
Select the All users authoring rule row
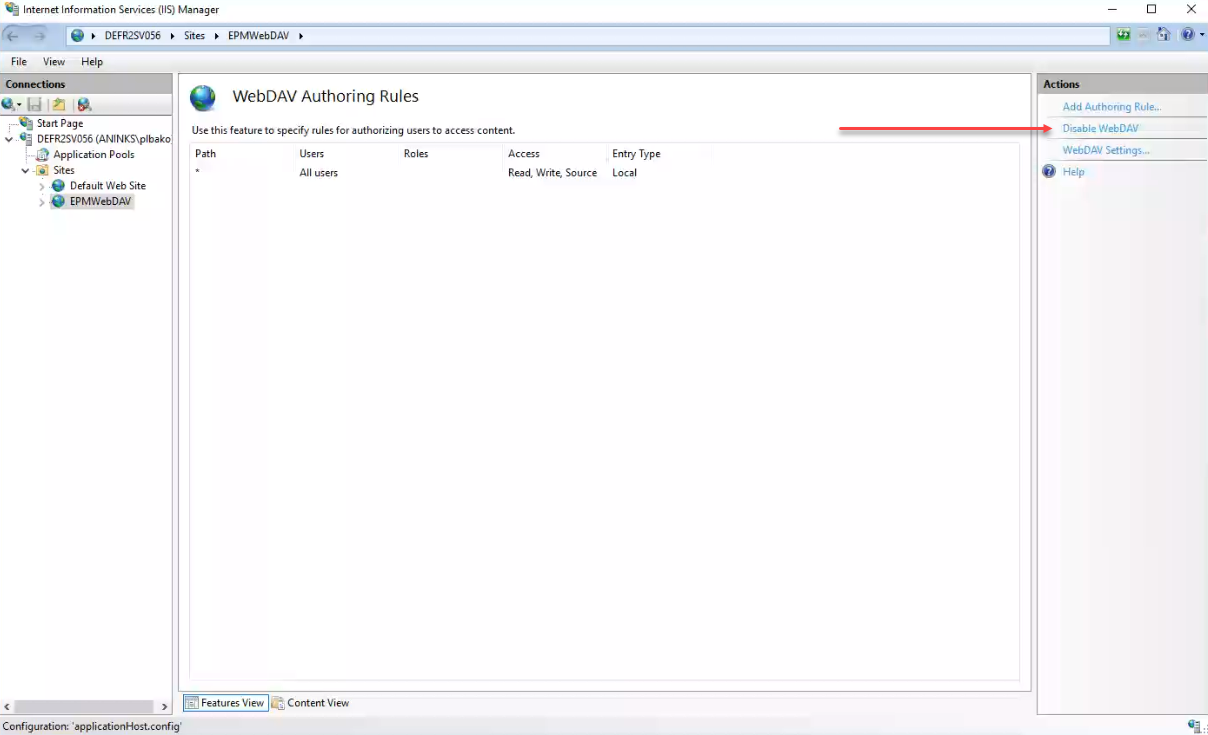pyautogui.click(x=319, y=173)
